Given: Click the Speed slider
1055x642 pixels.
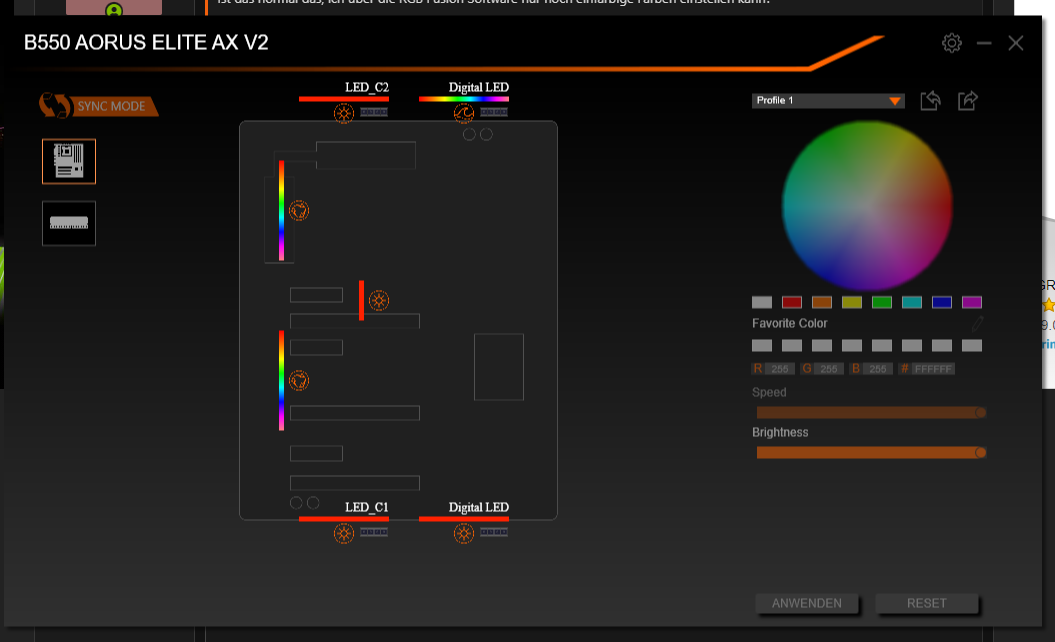Looking at the screenshot, I should pyautogui.click(x=871, y=413).
